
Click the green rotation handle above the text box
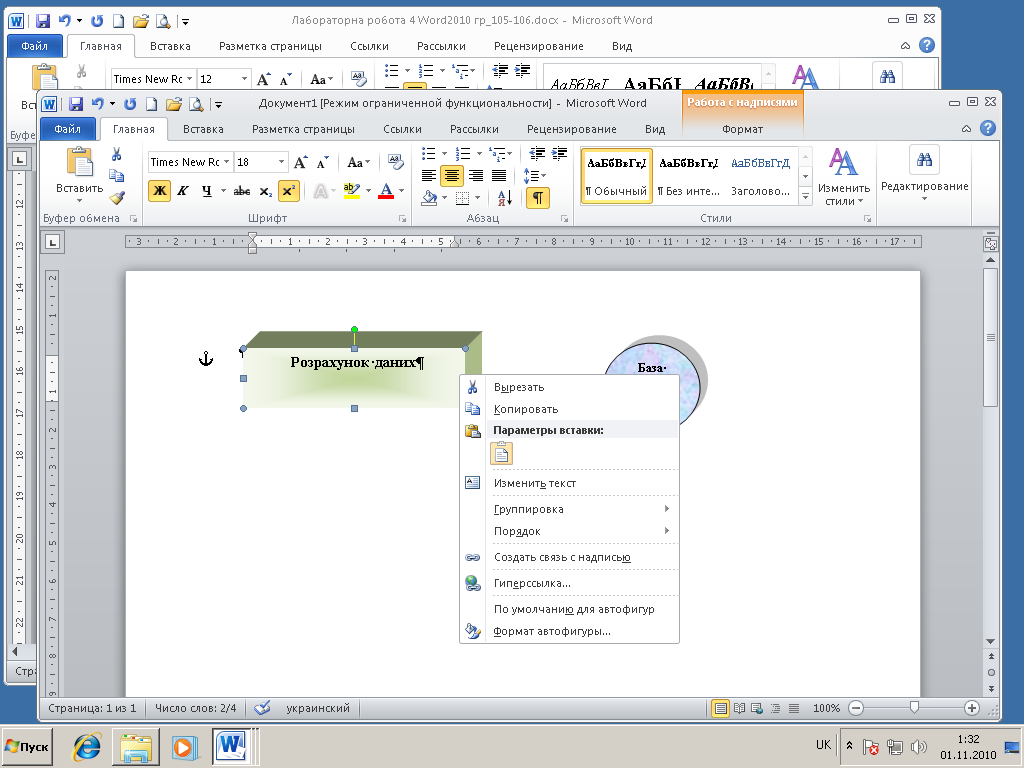pos(355,330)
